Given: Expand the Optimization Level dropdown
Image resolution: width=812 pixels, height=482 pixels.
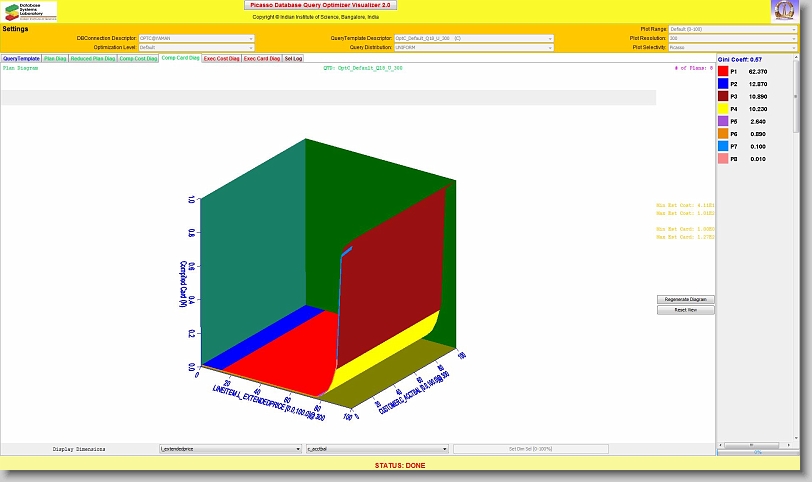Looking at the screenshot, I should (x=196, y=47).
